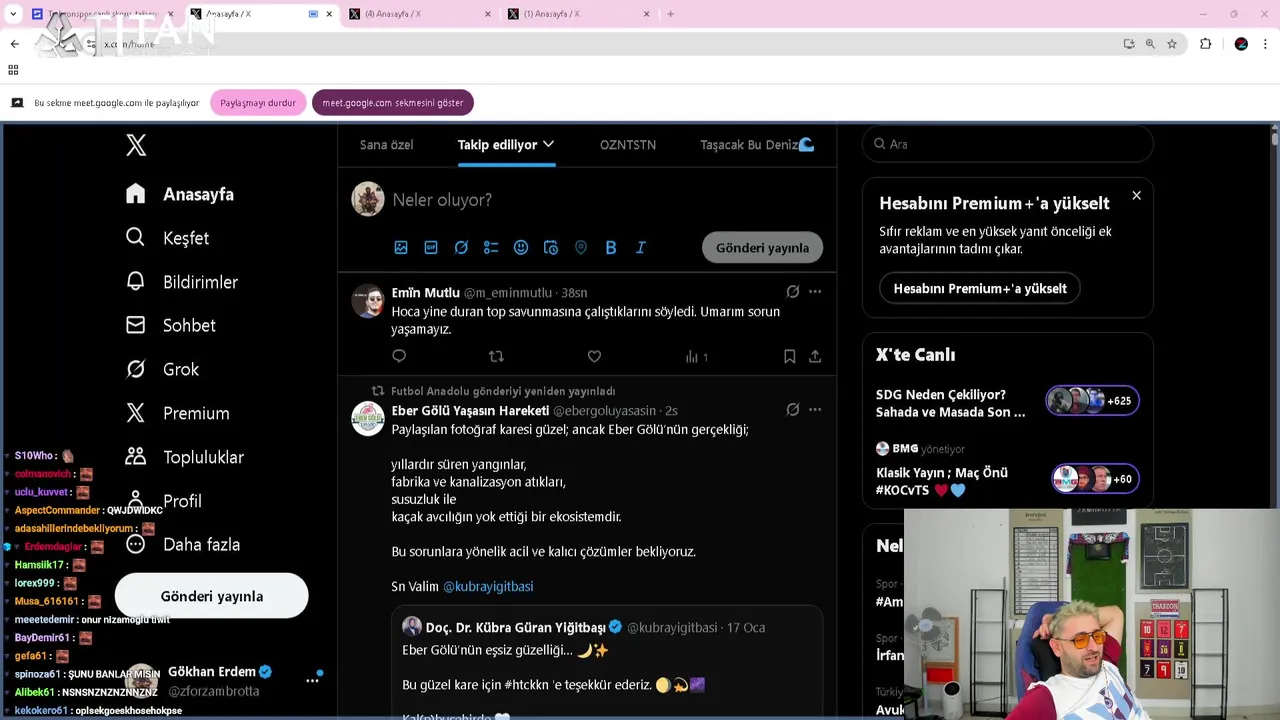This screenshot has width=1280, height=720.
Task: Open Grok for Eber Gölü post
Action: coord(793,409)
